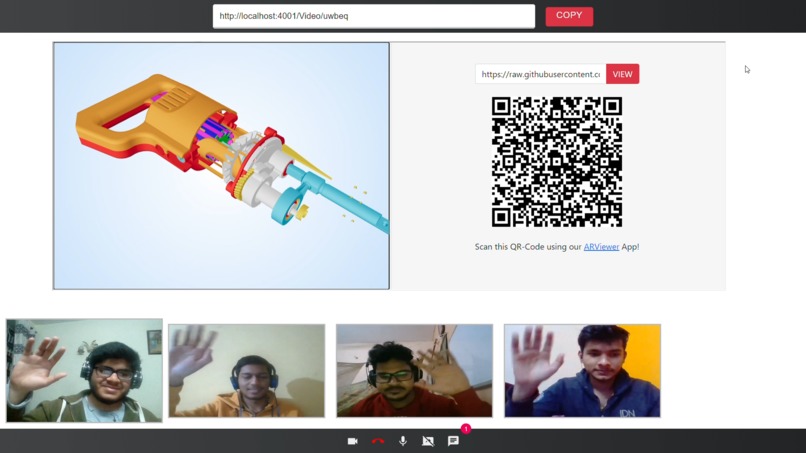The image size is (806, 453).
Task: Click the red VIEW button
Action: coord(622,74)
